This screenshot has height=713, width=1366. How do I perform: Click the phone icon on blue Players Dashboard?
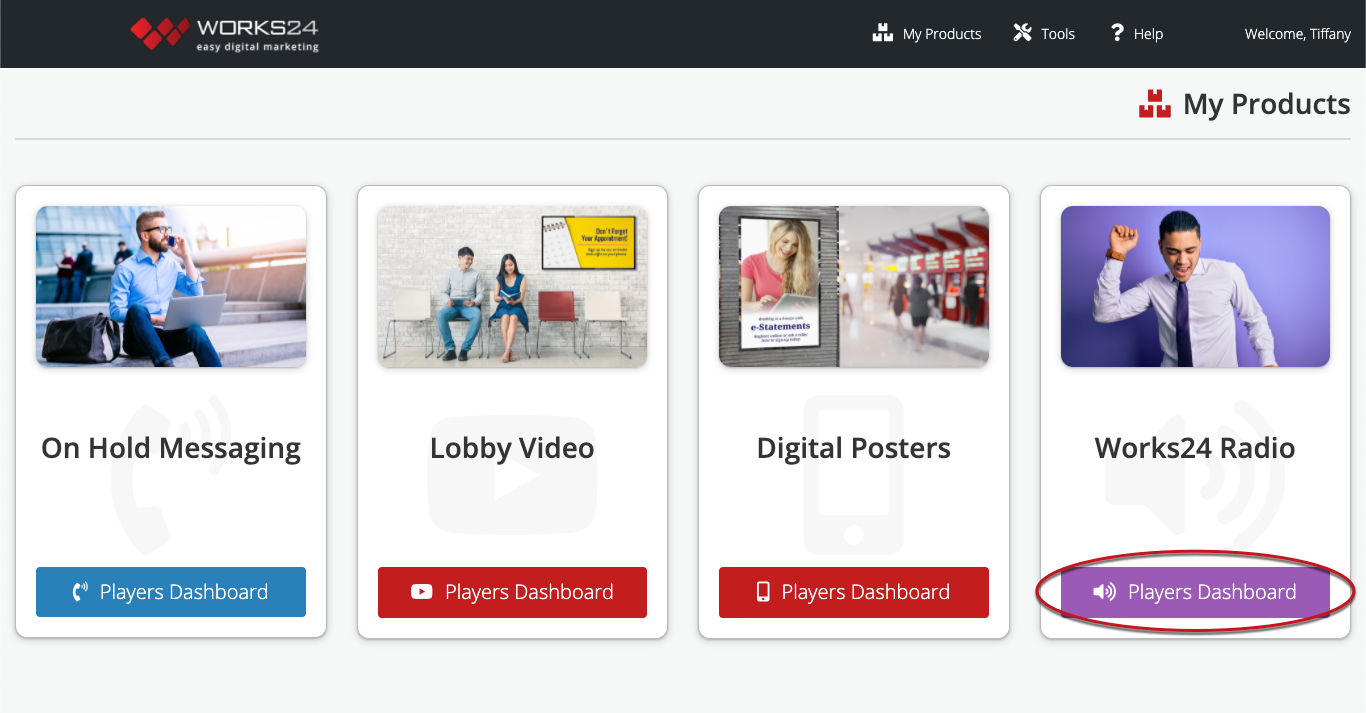coord(80,592)
